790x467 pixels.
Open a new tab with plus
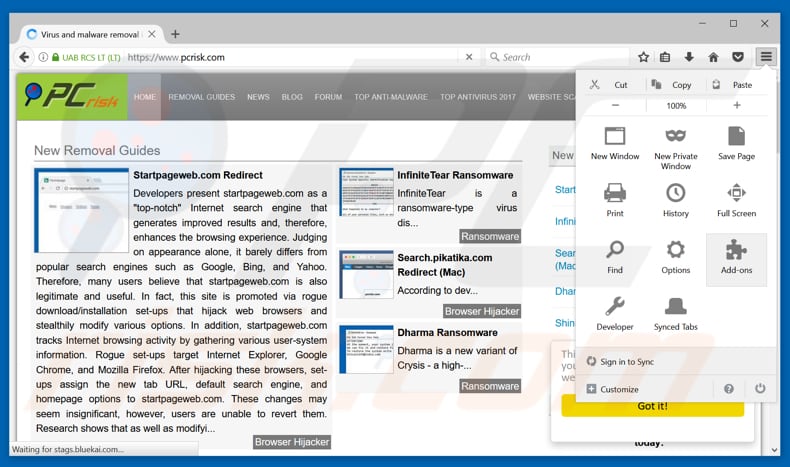pos(175,34)
